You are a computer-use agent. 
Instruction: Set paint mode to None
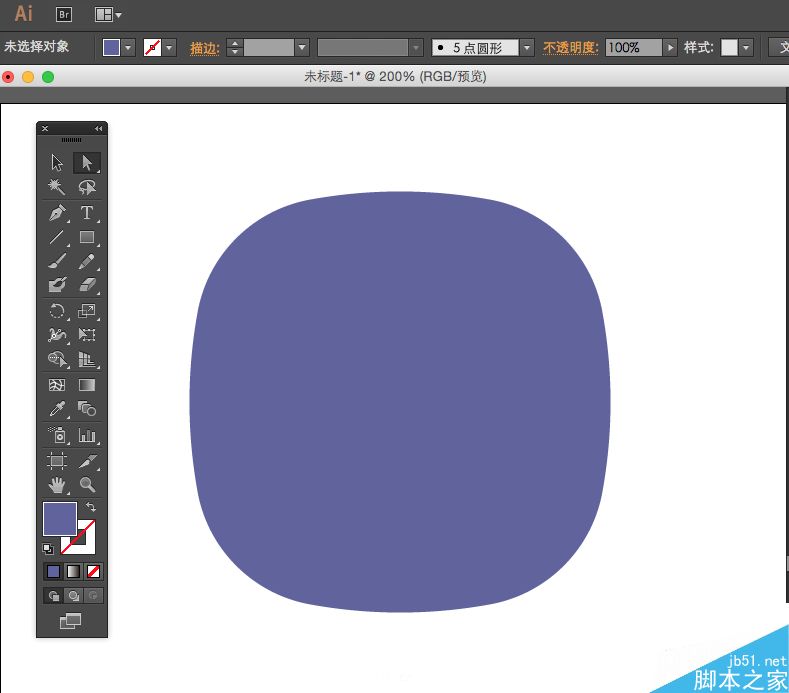click(94, 571)
